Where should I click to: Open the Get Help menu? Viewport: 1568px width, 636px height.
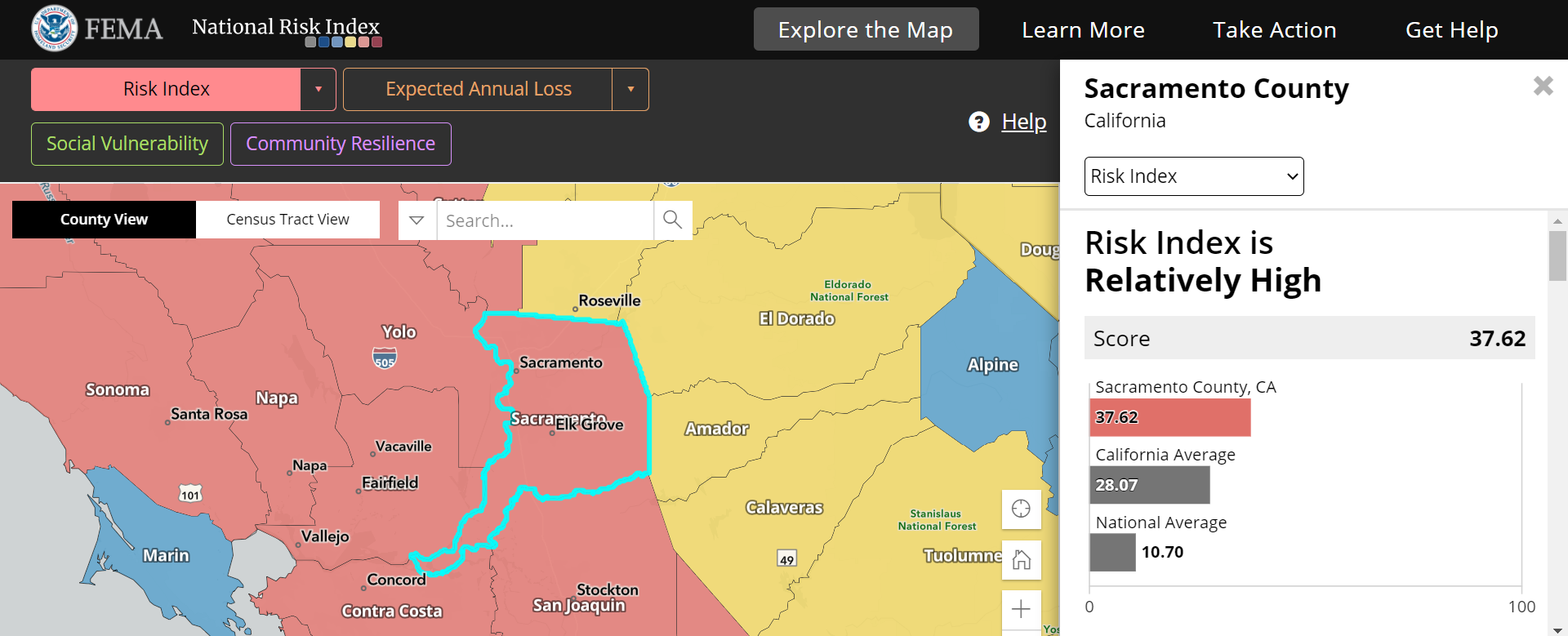click(x=1451, y=29)
